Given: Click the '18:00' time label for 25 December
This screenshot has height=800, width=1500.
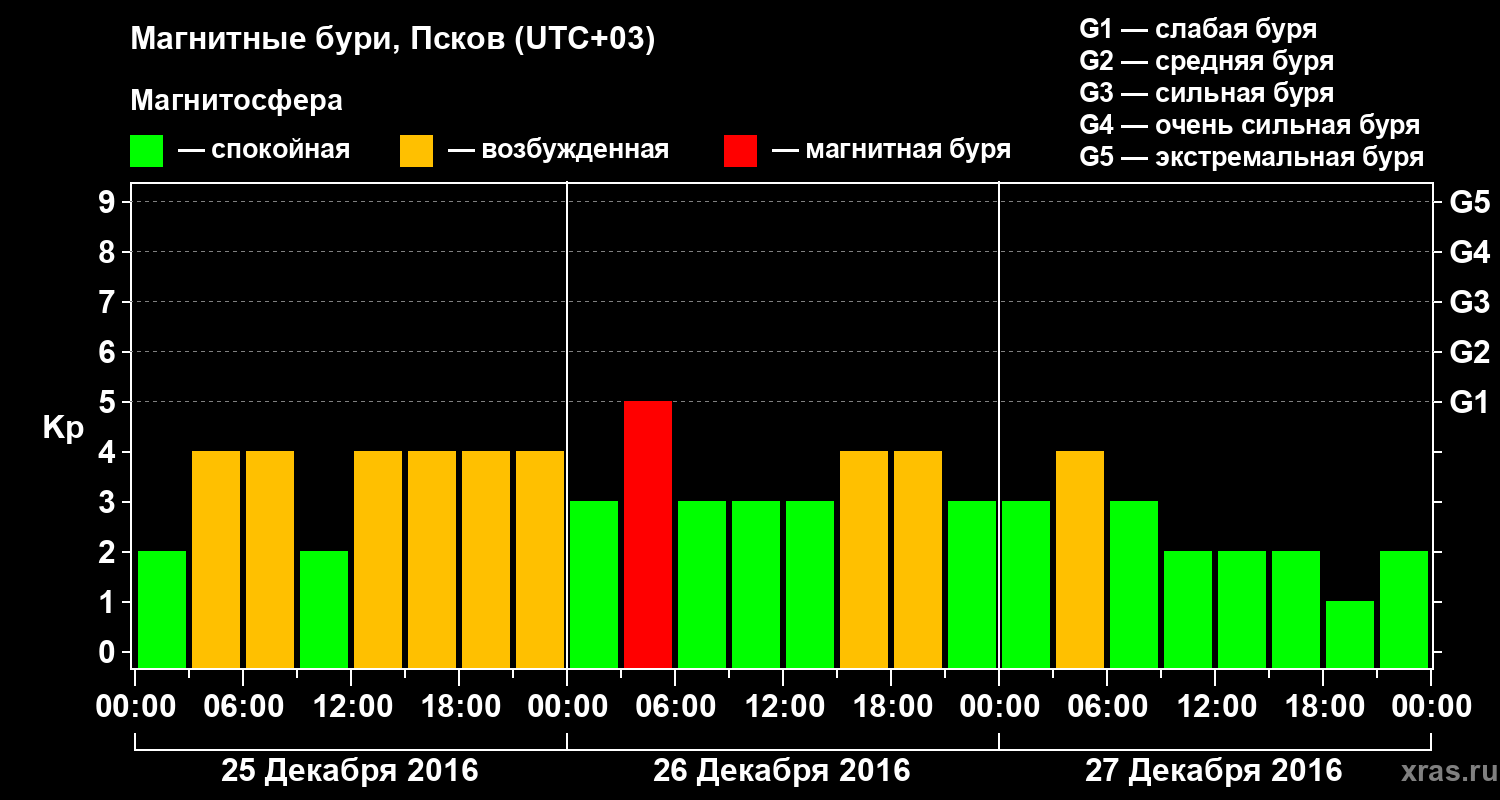Looking at the screenshot, I should tap(459, 707).
